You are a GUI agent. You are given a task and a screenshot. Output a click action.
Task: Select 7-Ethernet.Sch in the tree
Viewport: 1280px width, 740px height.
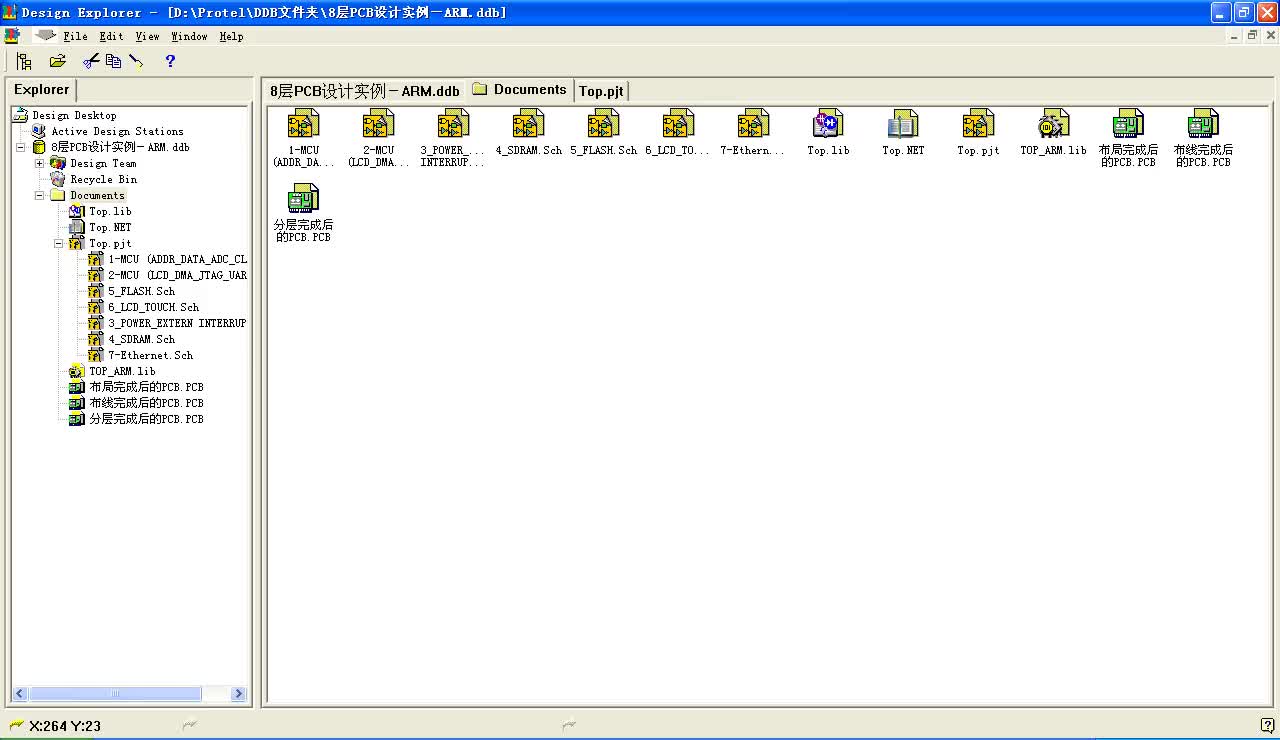pyautogui.click(x=150, y=355)
